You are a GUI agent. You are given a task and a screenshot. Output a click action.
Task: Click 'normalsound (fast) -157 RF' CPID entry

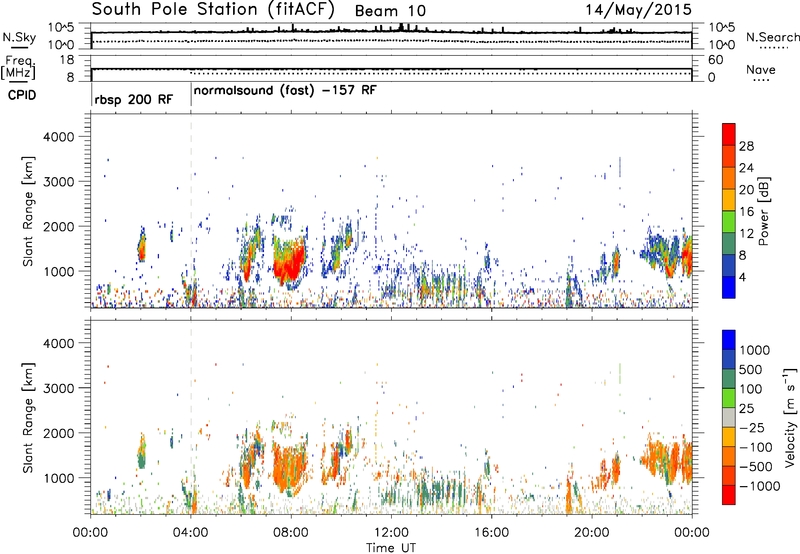(x=285, y=91)
